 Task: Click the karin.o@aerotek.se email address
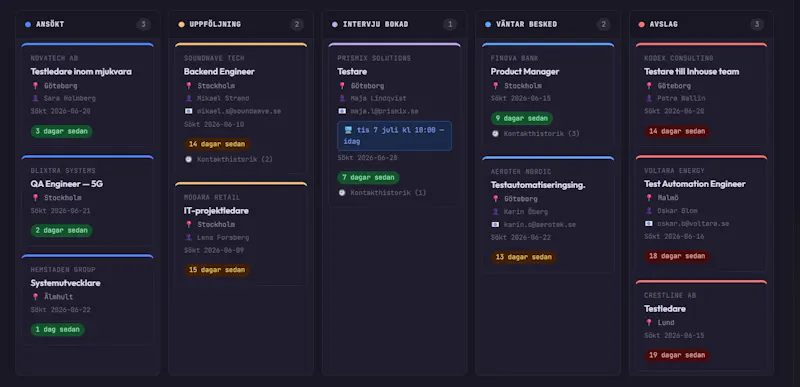540,224
